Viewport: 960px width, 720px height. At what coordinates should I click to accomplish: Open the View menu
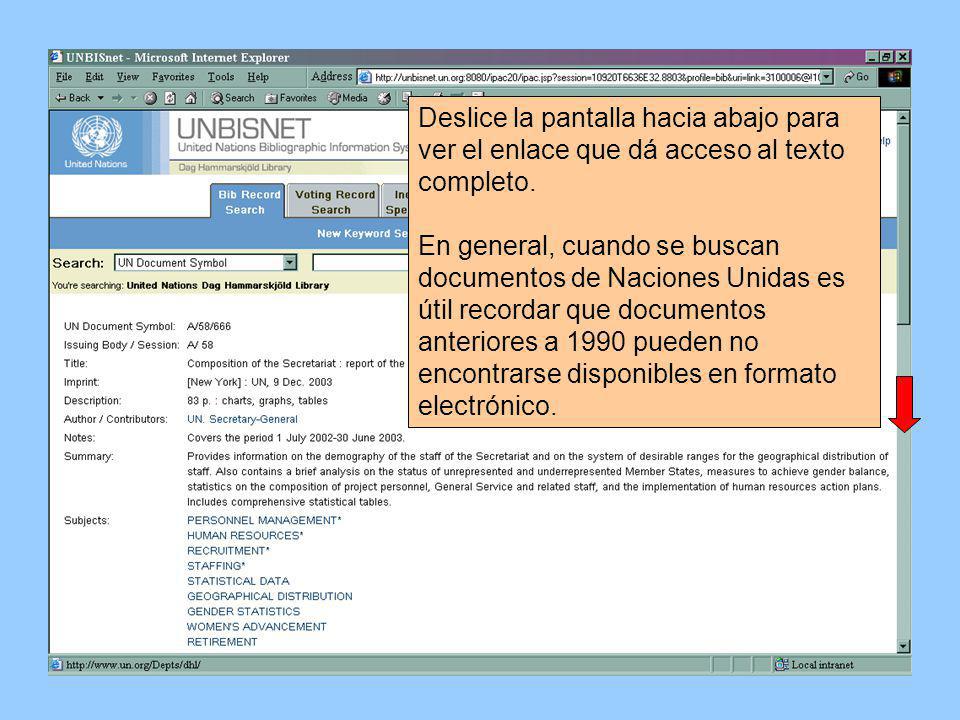127,77
